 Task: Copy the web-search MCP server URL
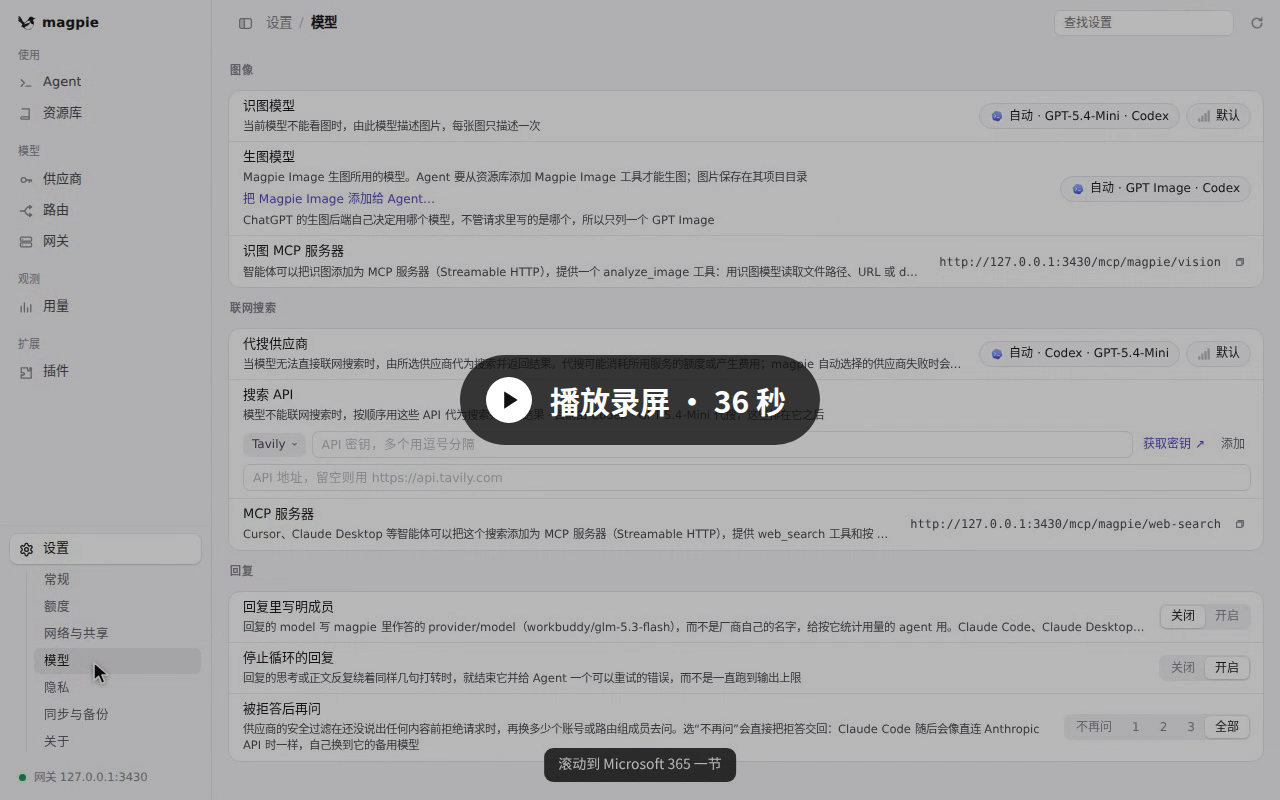tap(1239, 524)
